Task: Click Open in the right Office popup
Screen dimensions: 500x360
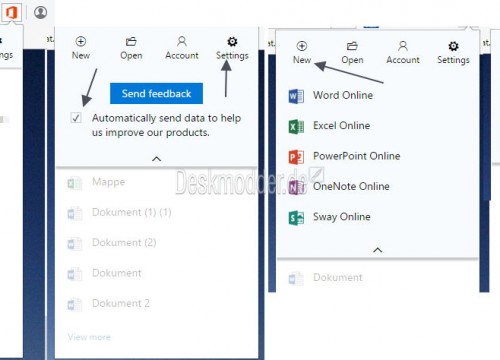Action: [352, 53]
